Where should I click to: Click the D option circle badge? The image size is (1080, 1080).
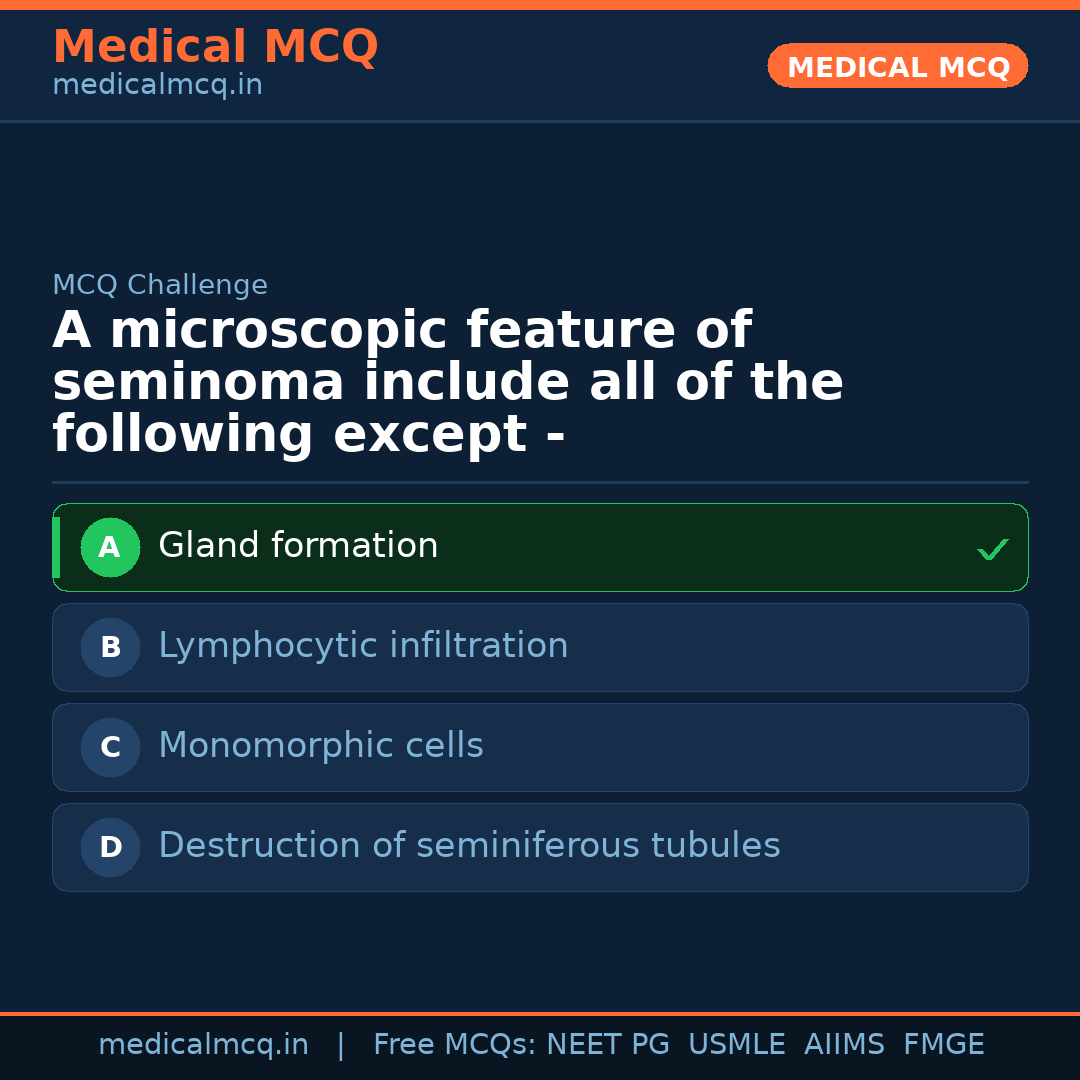tap(110, 847)
